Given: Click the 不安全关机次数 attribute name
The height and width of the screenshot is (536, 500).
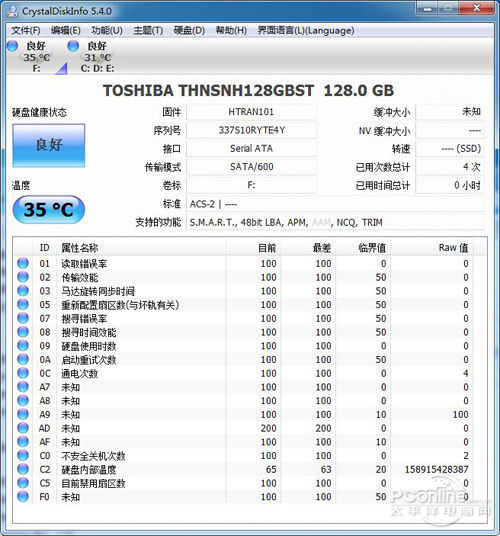Looking at the screenshot, I should coord(93,456).
